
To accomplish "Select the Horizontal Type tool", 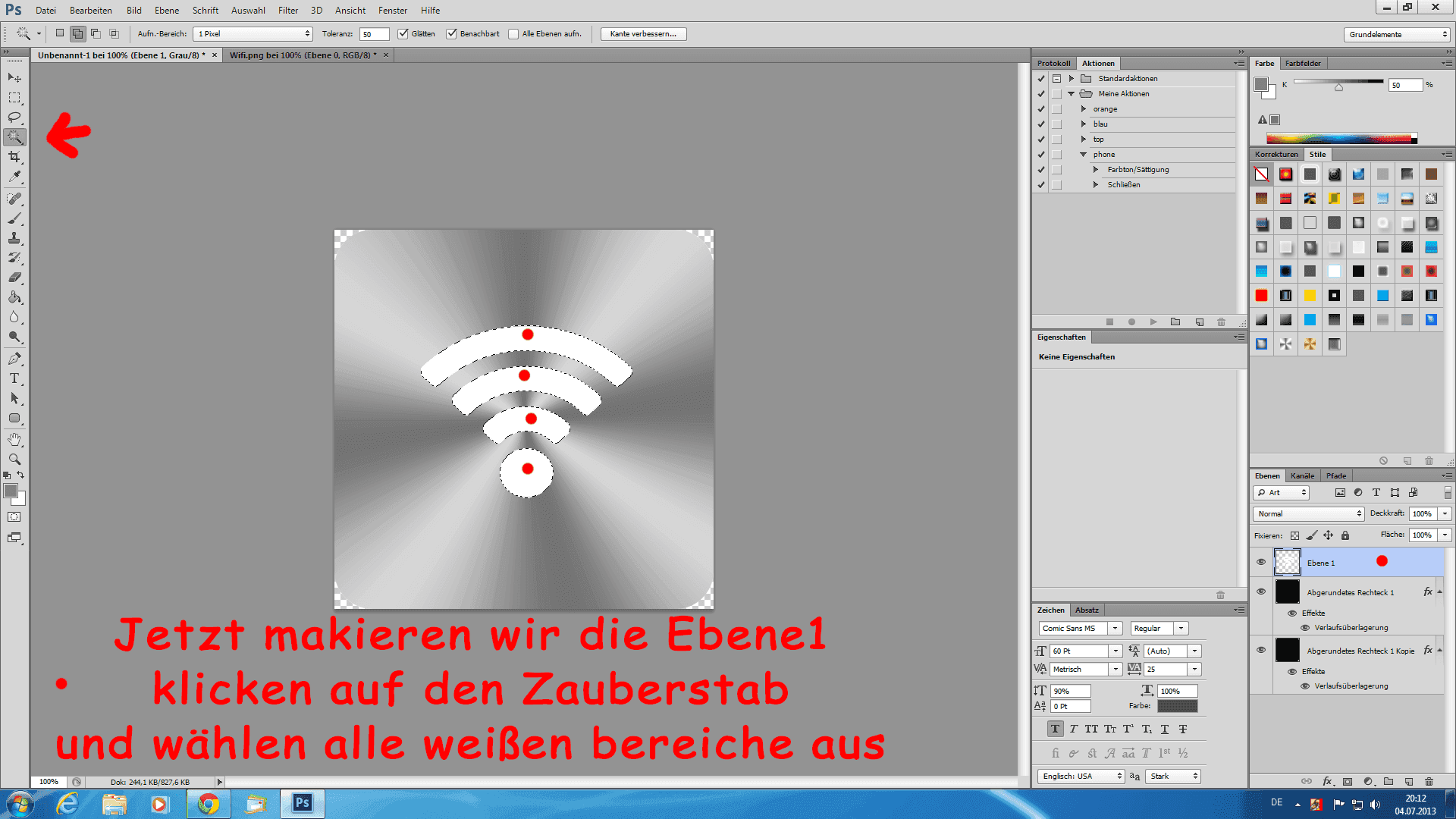I will (x=14, y=378).
